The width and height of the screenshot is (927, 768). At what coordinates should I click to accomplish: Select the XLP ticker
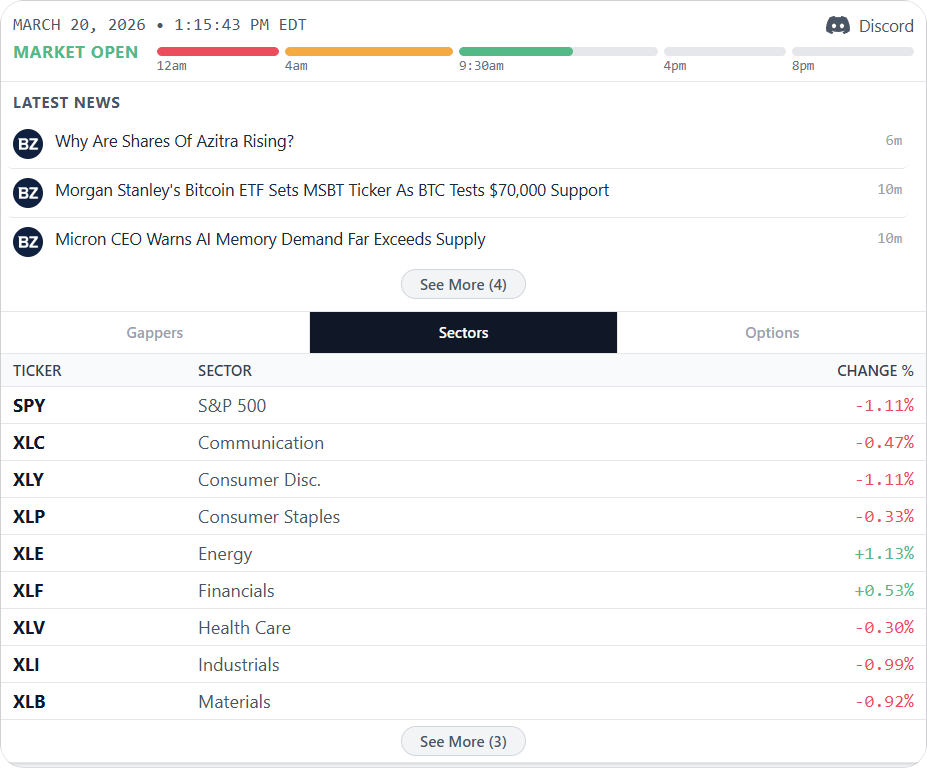pyautogui.click(x=29, y=517)
